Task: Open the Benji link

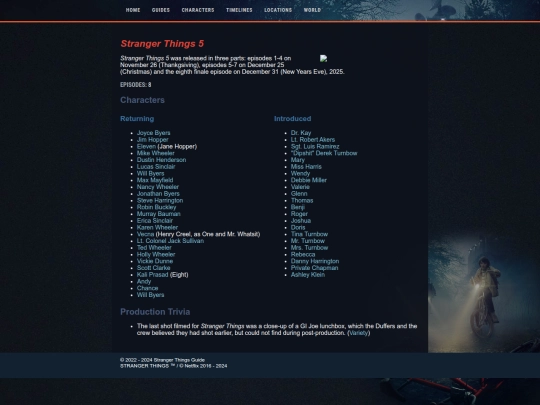Action: 298,207
